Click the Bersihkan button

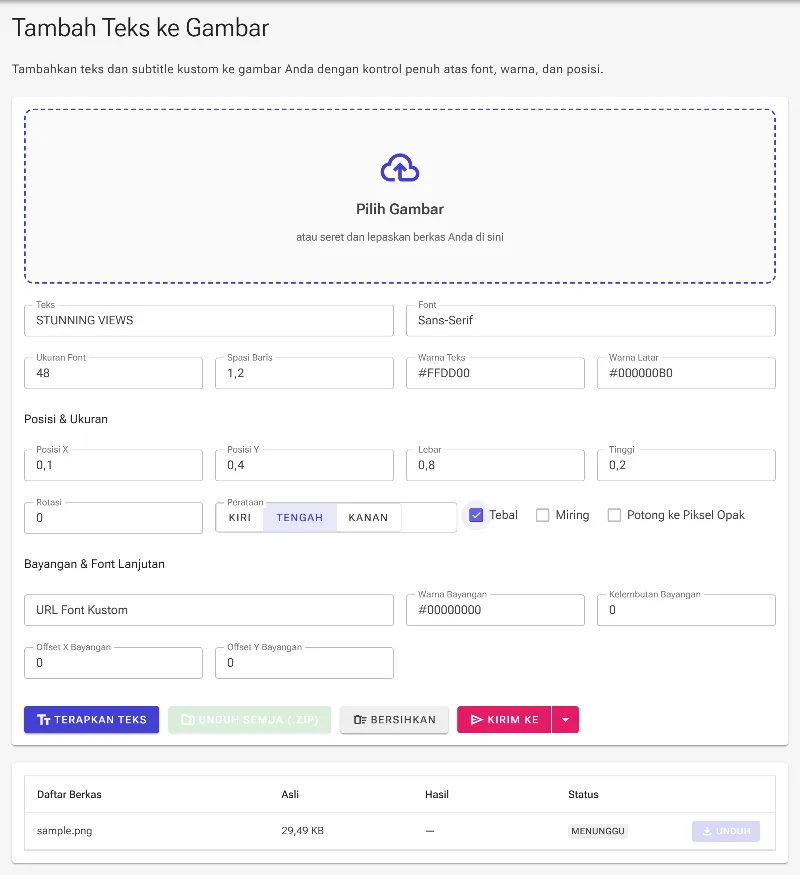tap(394, 720)
